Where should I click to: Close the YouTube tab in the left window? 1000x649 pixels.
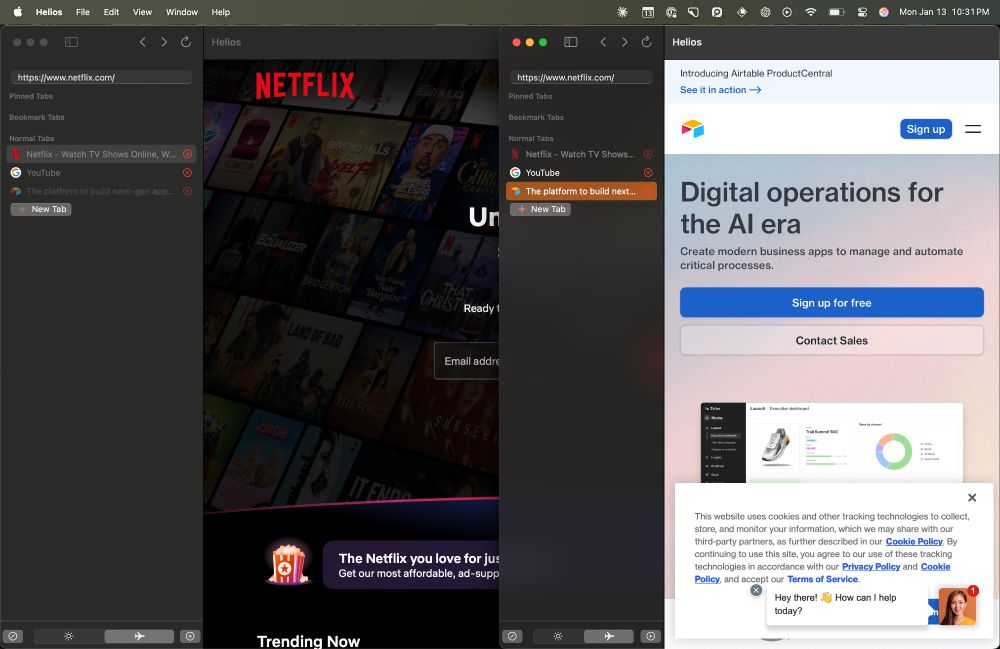pos(188,173)
